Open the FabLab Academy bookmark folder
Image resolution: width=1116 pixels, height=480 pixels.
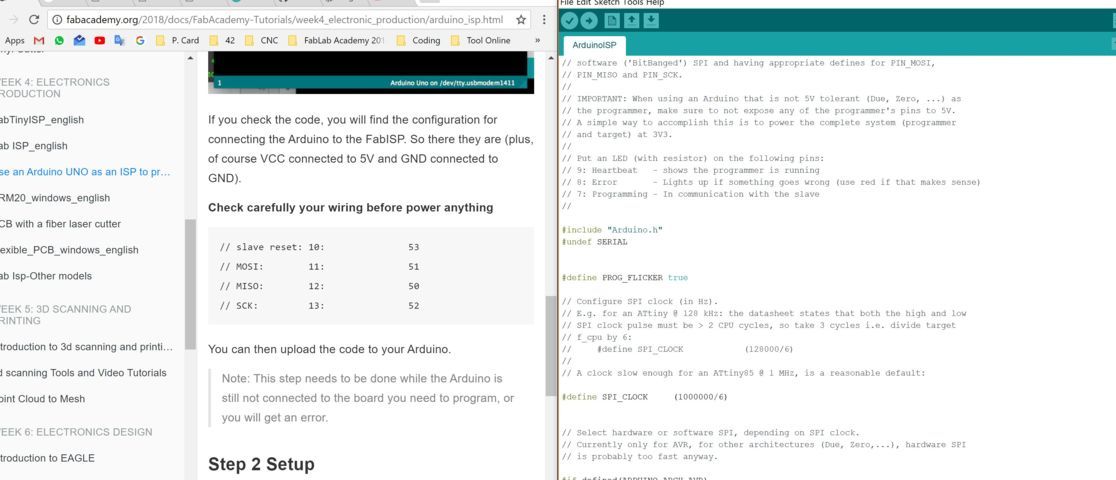click(x=337, y=41)
